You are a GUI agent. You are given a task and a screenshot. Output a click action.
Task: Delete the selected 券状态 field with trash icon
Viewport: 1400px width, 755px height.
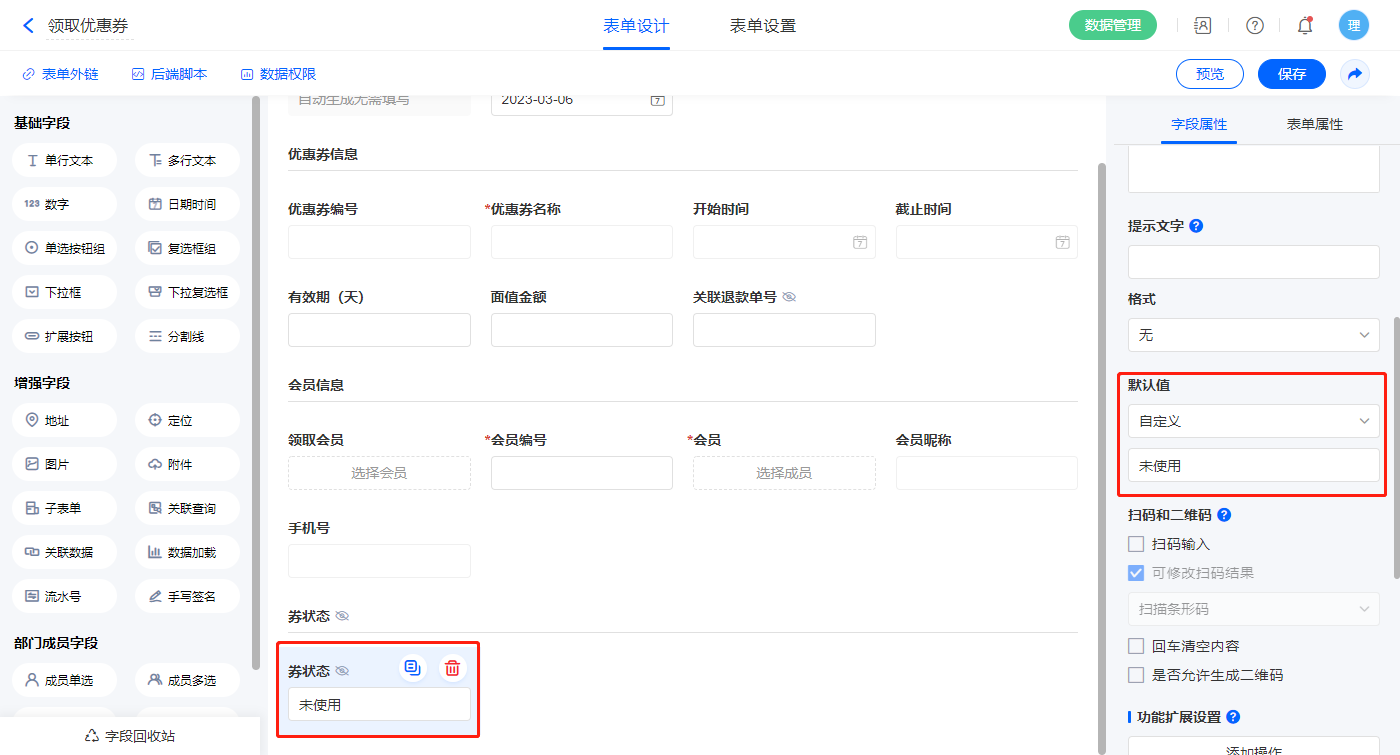pos(452,668)
